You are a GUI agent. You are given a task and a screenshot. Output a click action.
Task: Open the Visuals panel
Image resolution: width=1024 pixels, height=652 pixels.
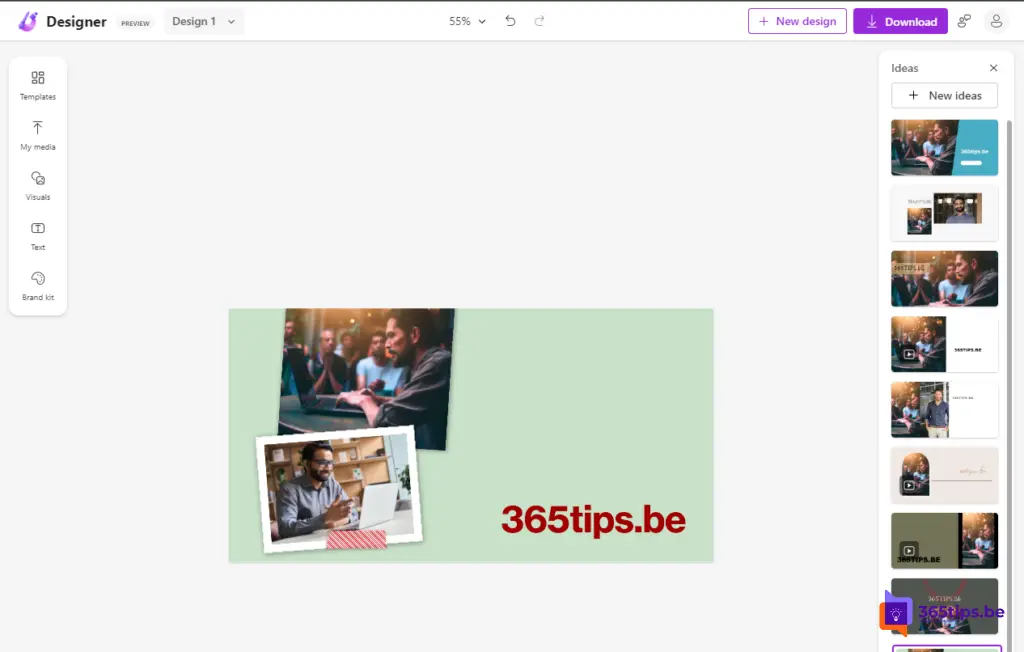38,186
